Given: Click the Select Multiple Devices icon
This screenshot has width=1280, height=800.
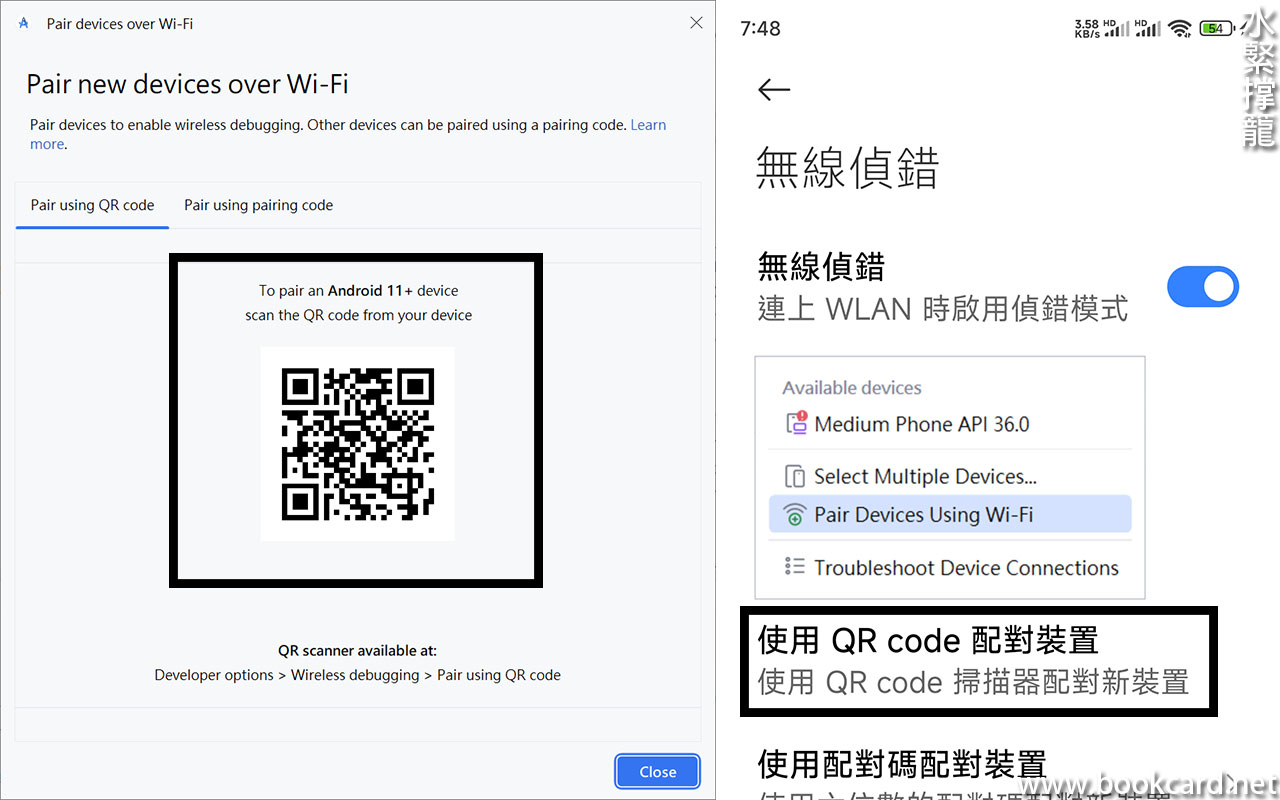Looking at the screenshot, I should click(x=795, y=476).
